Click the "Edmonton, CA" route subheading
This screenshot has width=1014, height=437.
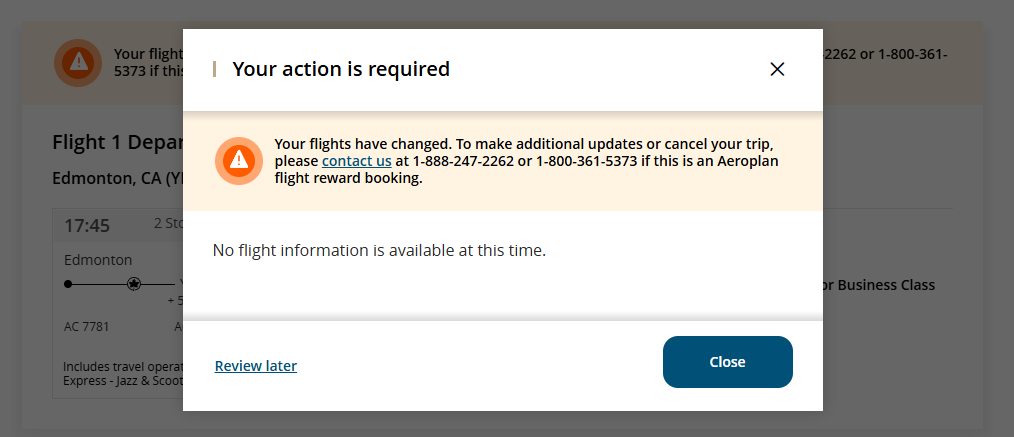tap(118, 178)
